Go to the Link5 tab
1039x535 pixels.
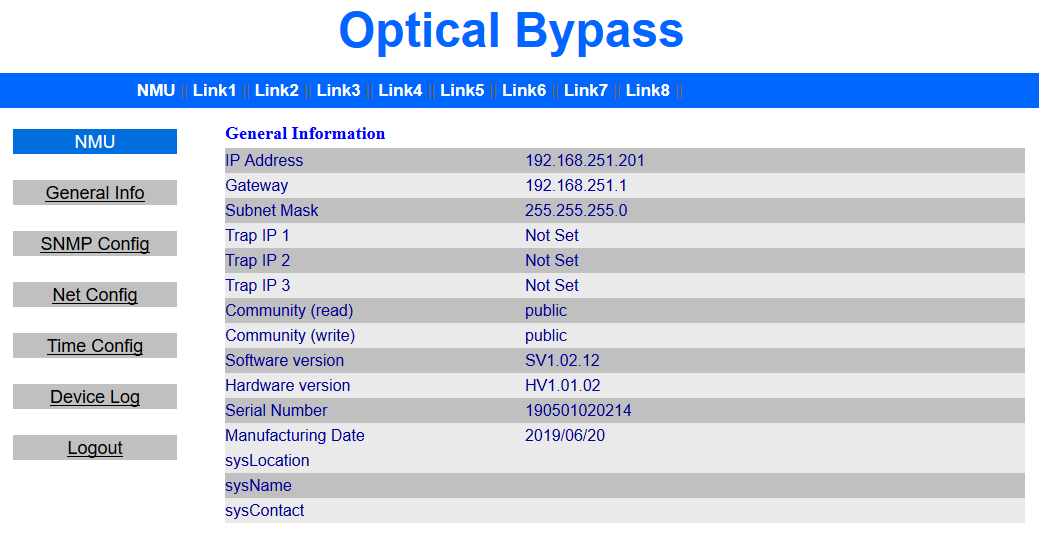(462, 90)
